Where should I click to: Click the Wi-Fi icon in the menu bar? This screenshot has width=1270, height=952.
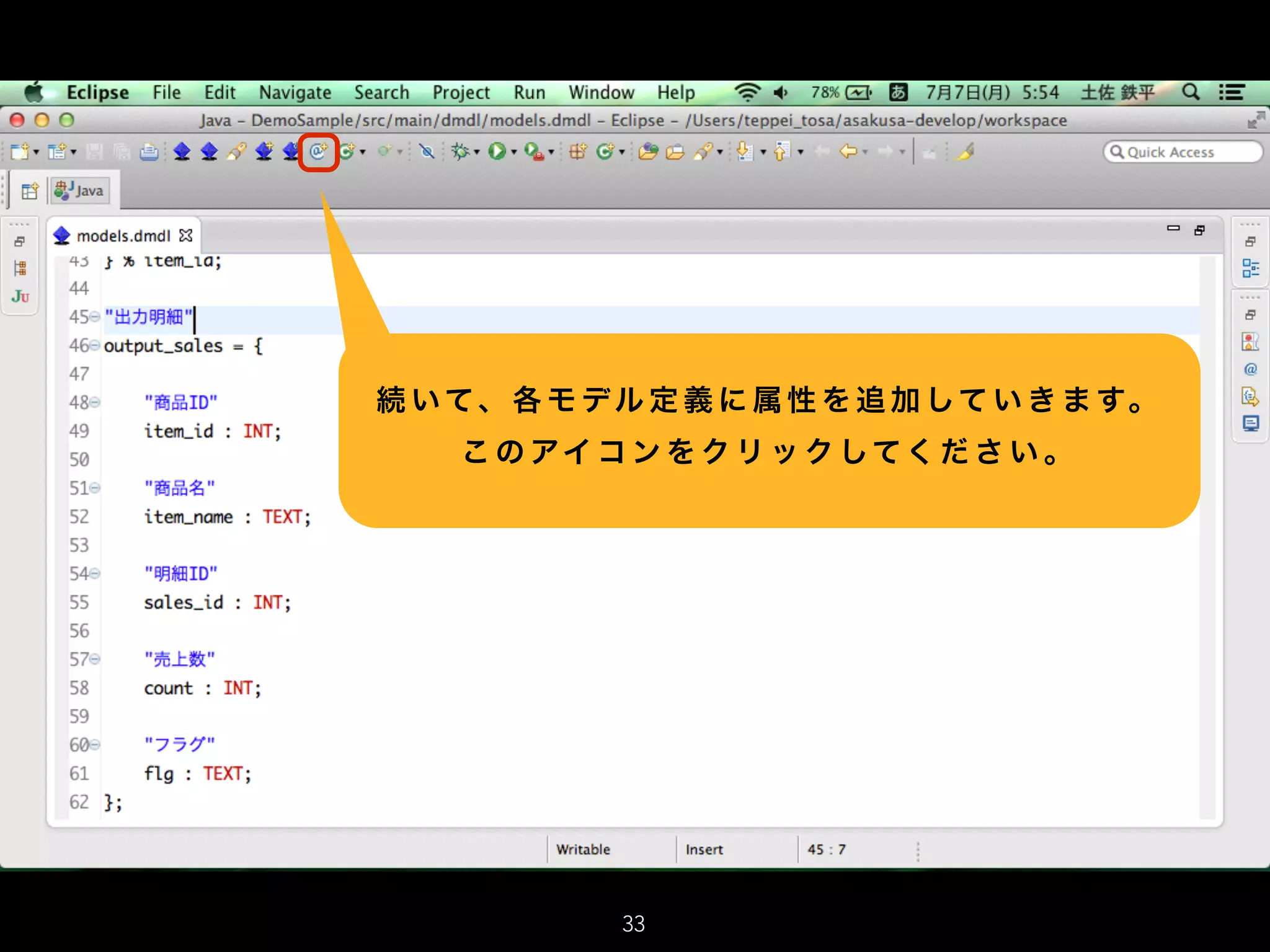tap(747, 92)
